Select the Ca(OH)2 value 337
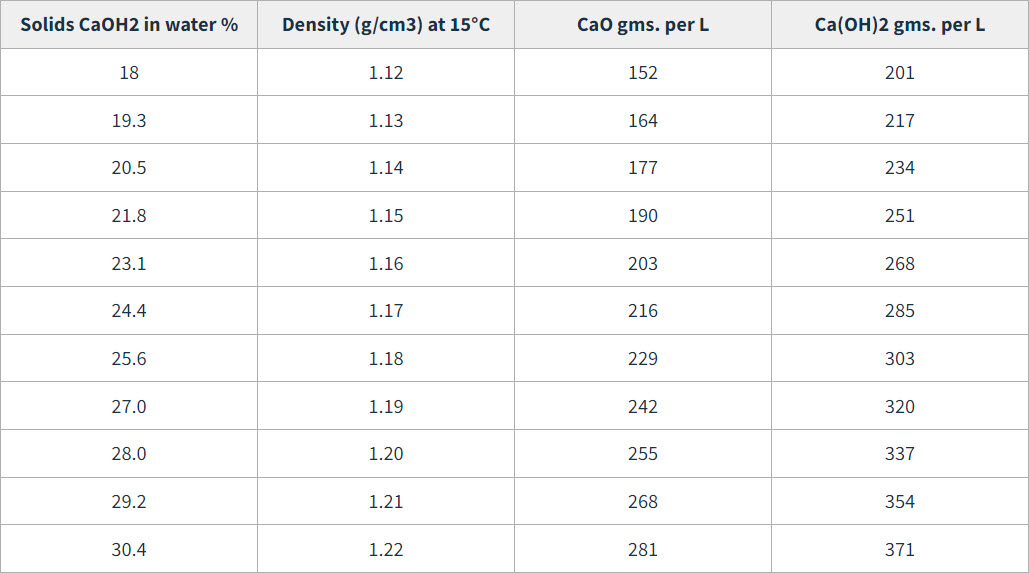The image size is (1029, 573). click(x=900, y=454)
